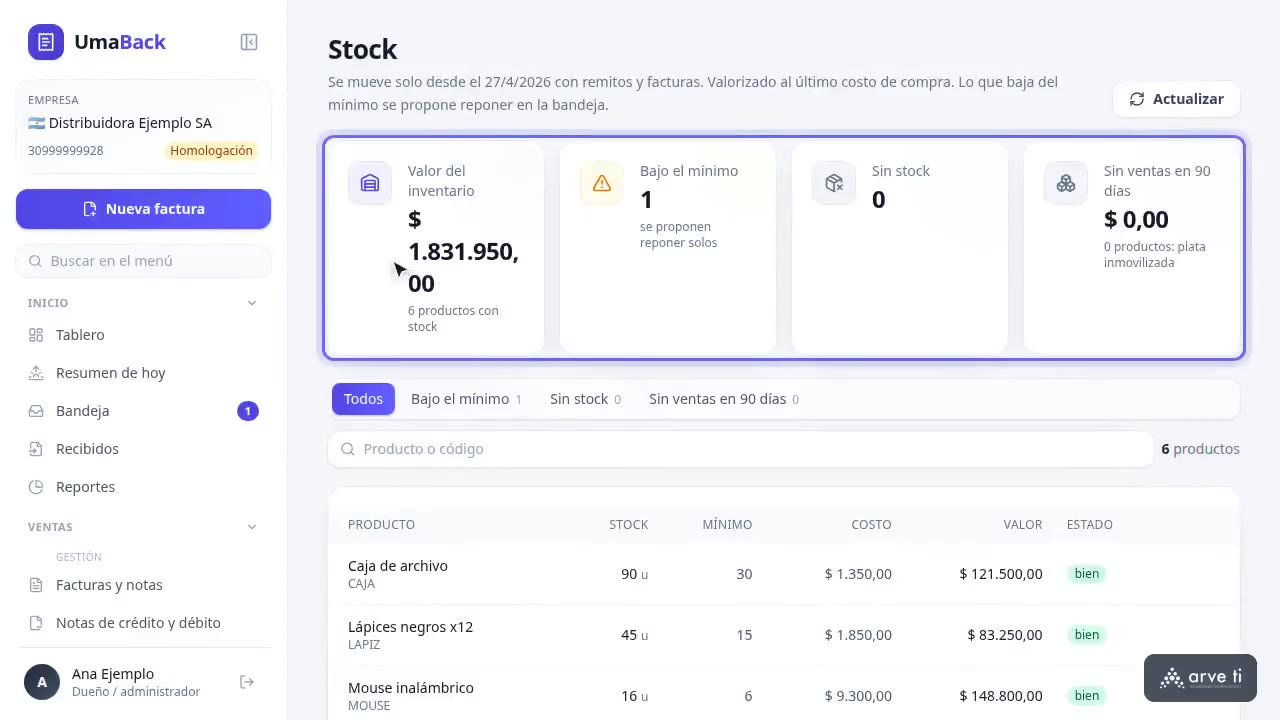Click the $ 121.500,00 value cell
1280x720 pixels.
pyautogui.click(x=1001, y=574)
